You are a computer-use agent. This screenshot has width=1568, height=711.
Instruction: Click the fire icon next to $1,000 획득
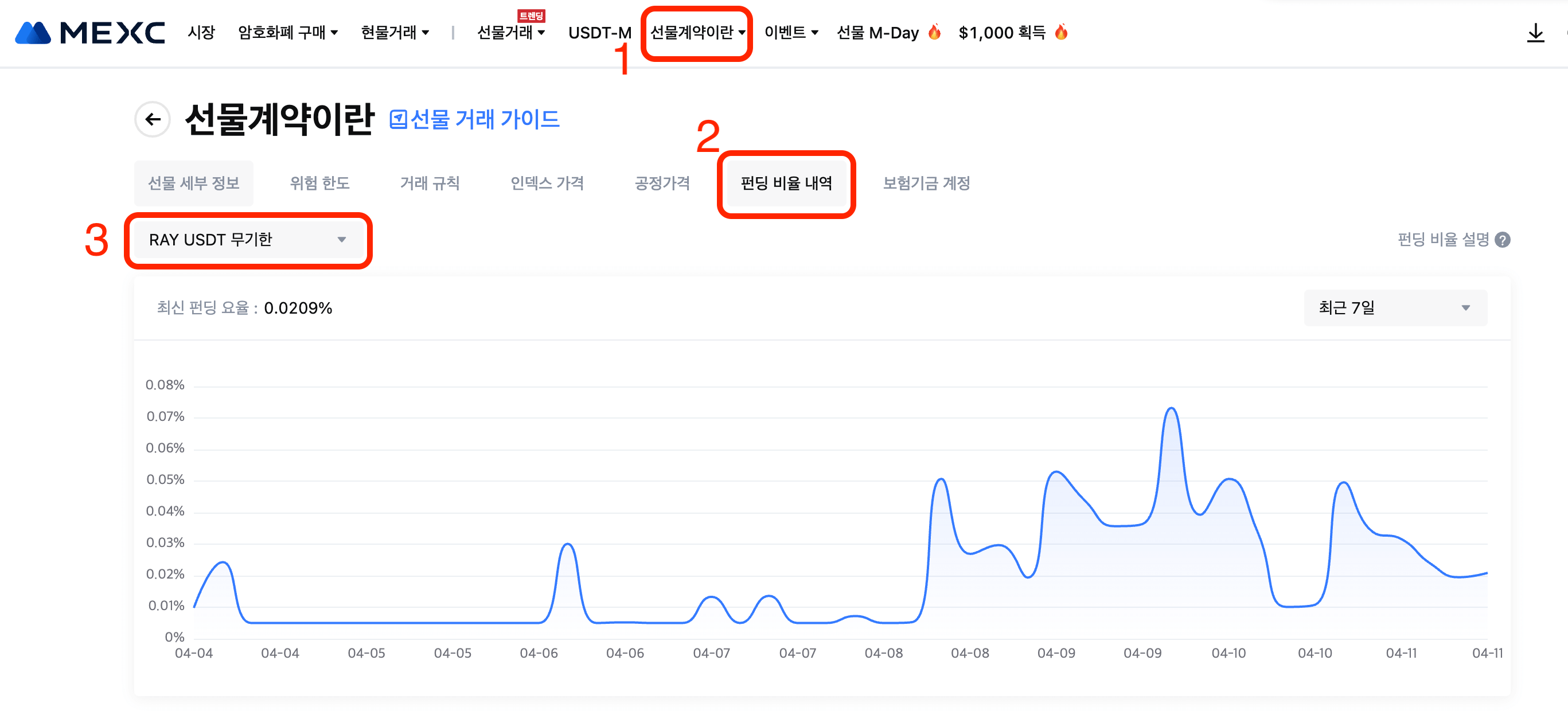coord(1061,32)
